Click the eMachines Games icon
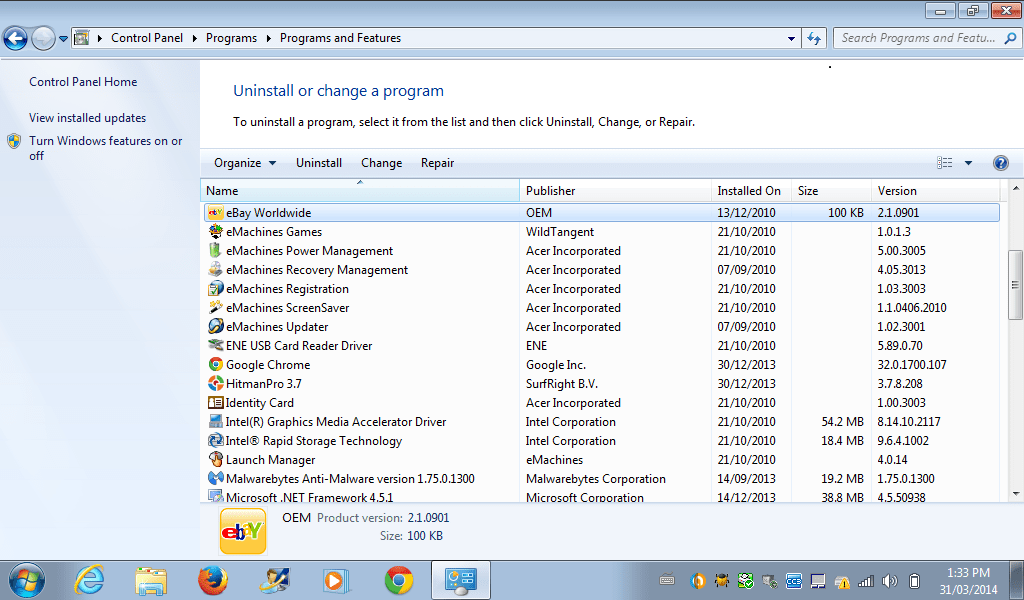Viewport: 1024px width, 600px height. tap(216, 231)
